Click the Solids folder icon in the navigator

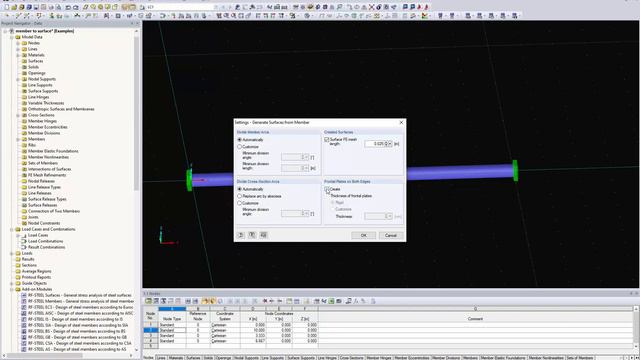coord(24,67)
